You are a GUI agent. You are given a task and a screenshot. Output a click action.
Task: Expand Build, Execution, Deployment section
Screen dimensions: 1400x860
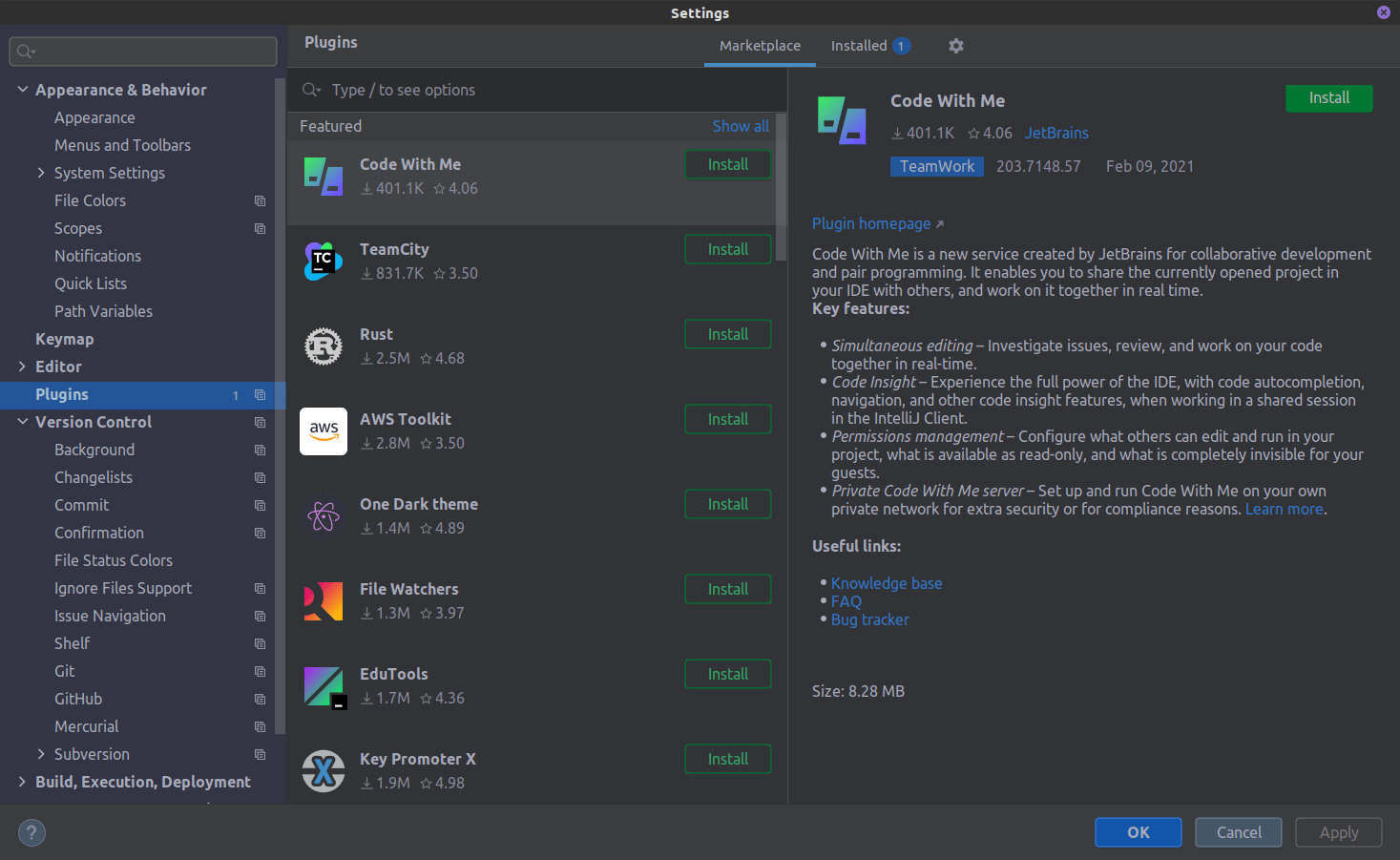pos(23,782)
